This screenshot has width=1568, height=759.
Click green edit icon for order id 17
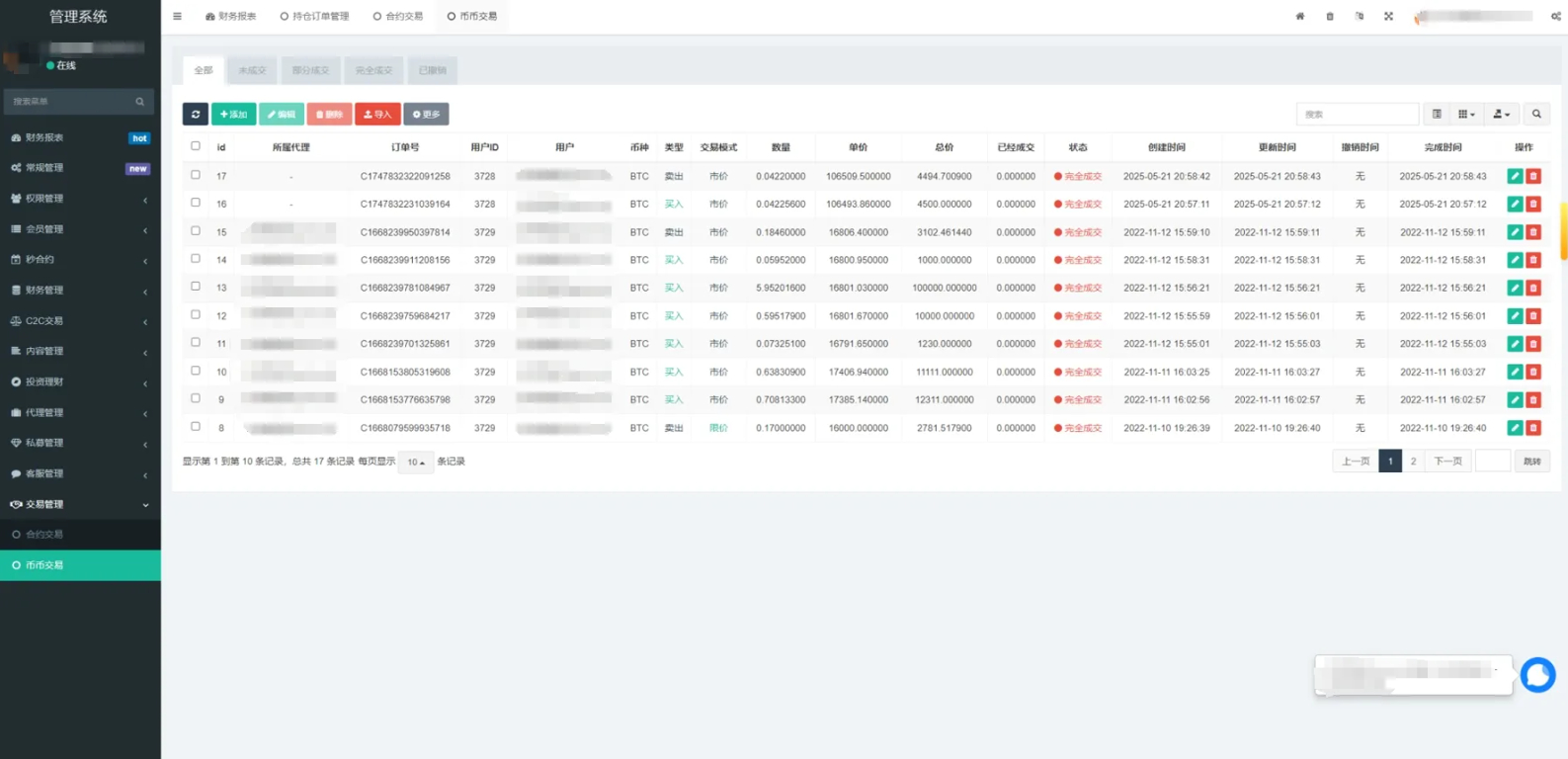[1514, 176]
